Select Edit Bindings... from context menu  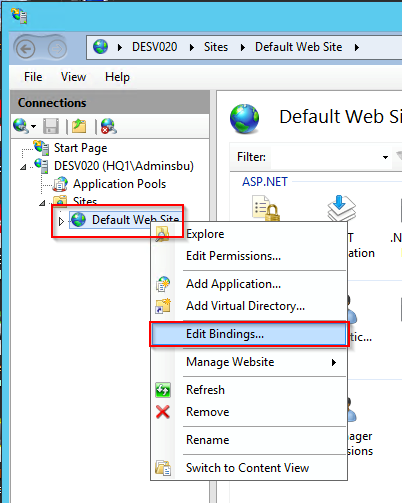pyautogui.click(x=249, y=334)
